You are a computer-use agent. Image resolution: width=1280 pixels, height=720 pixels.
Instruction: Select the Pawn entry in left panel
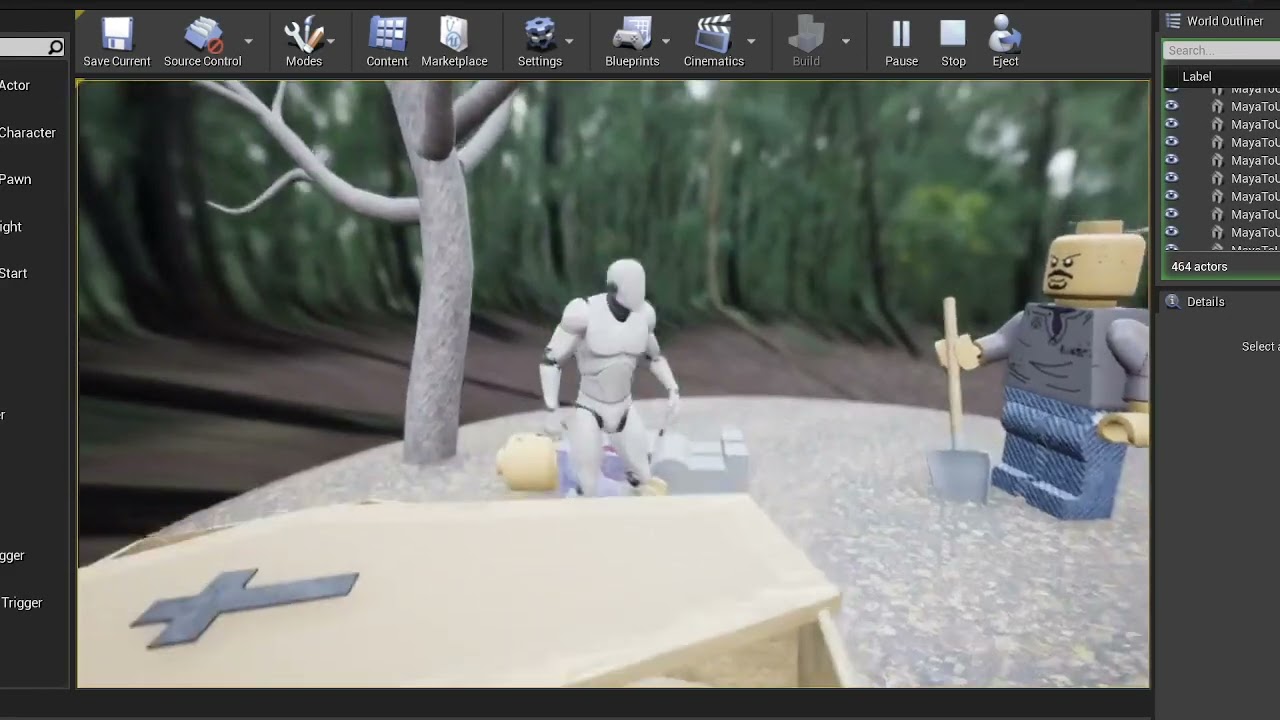(x=16, y=179)
